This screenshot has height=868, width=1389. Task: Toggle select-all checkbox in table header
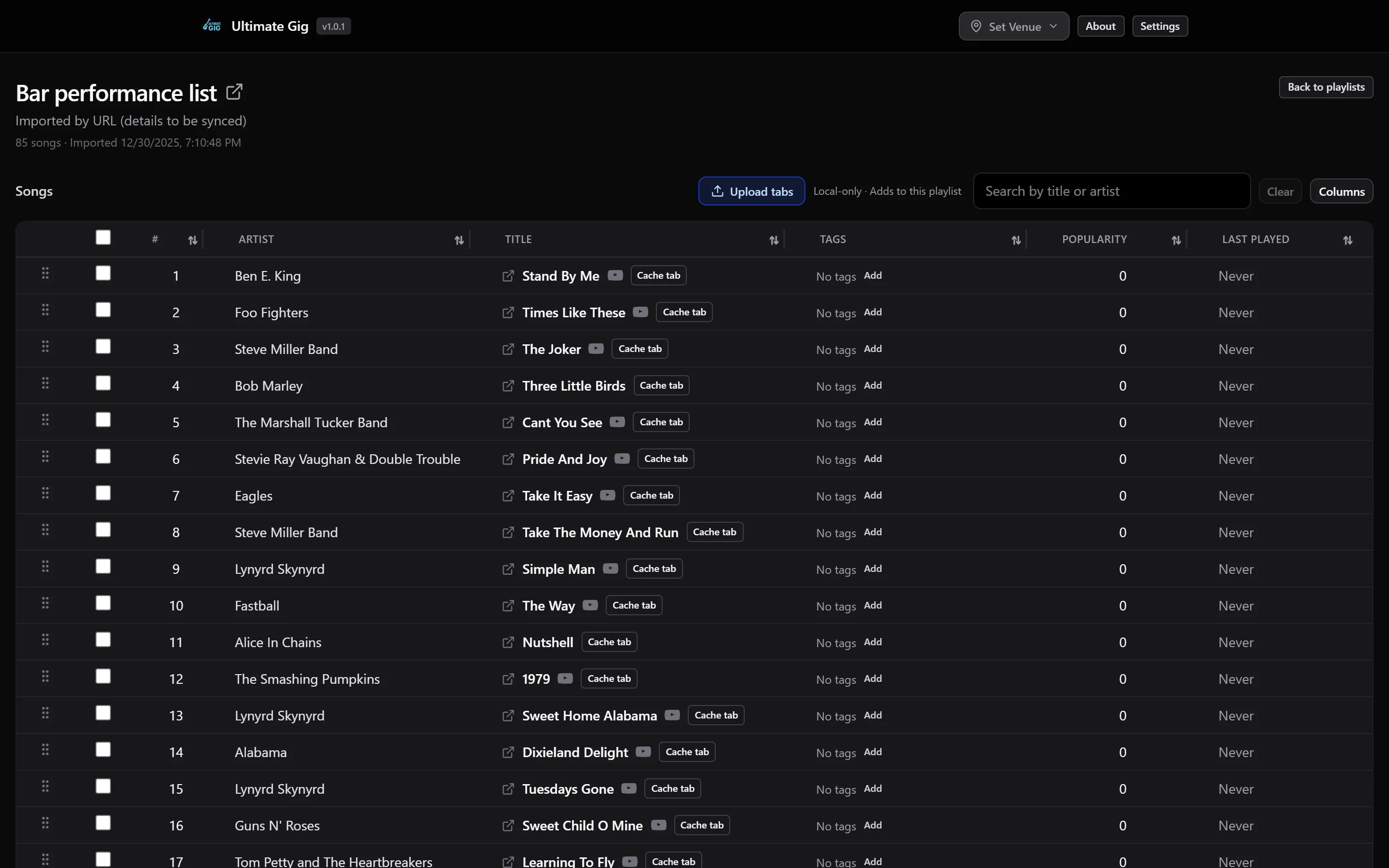[x=103, y=238]
